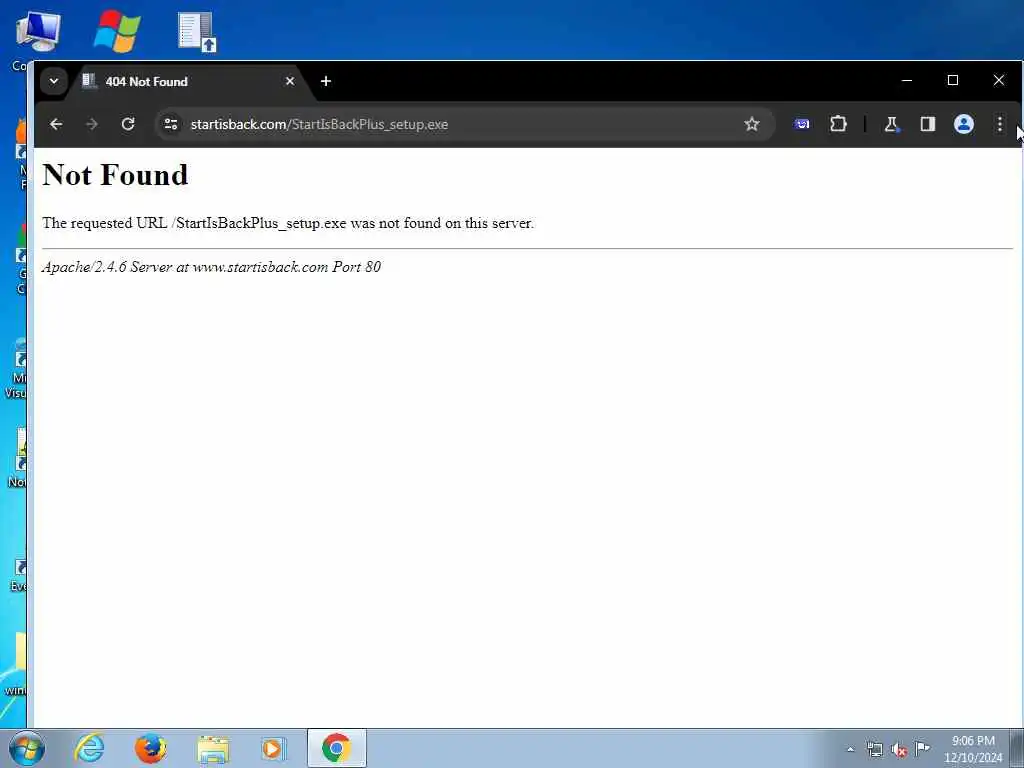Open the blue extension icon in toolbar
Viewport: 1024px width, 768px height.
[x=802, y=124]
